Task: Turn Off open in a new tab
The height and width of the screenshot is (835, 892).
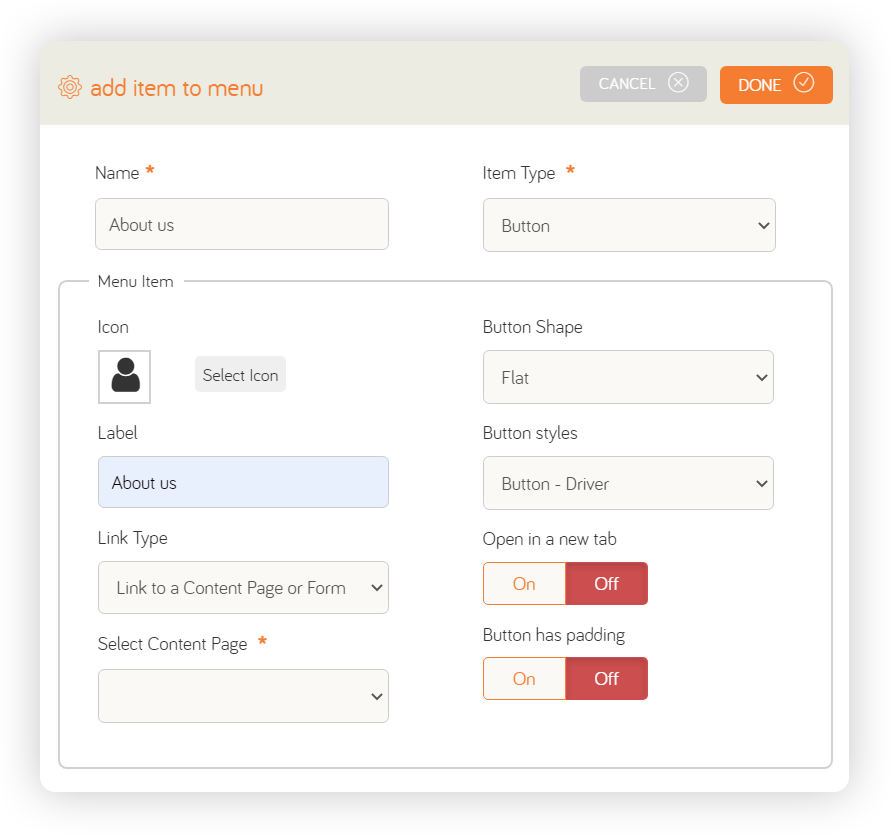Action: [x=606, y=584]
